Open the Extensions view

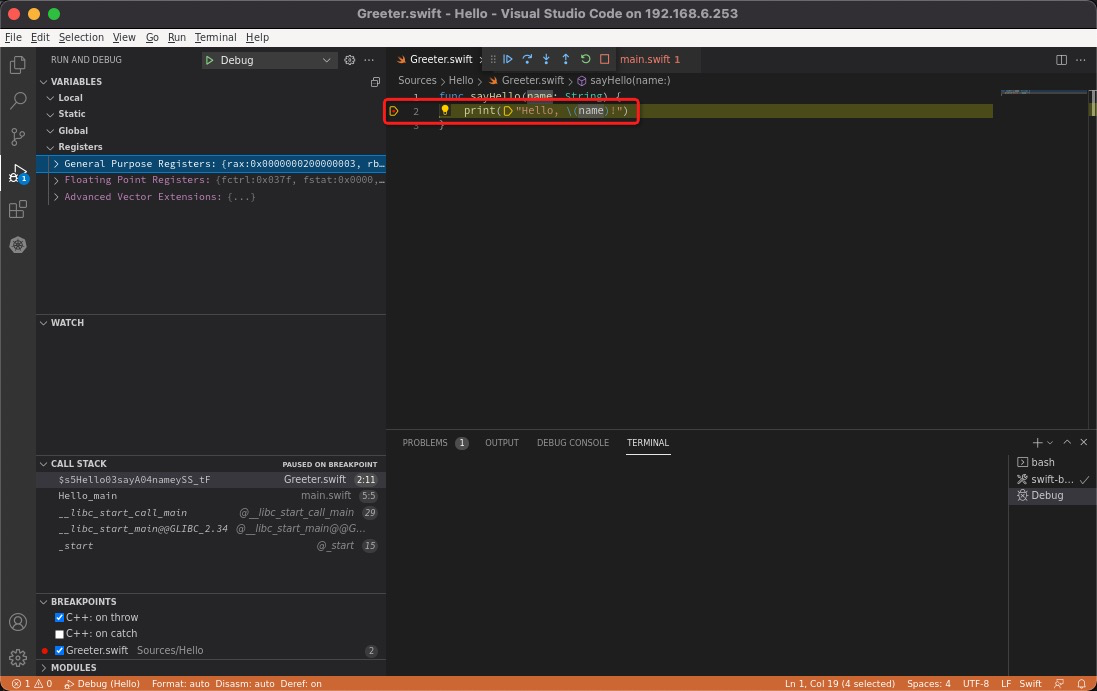pos(18,209)
